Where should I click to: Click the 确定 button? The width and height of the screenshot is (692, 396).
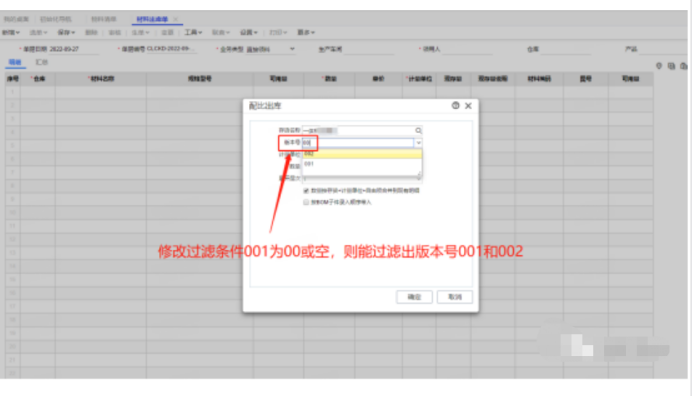coord(414,297)
